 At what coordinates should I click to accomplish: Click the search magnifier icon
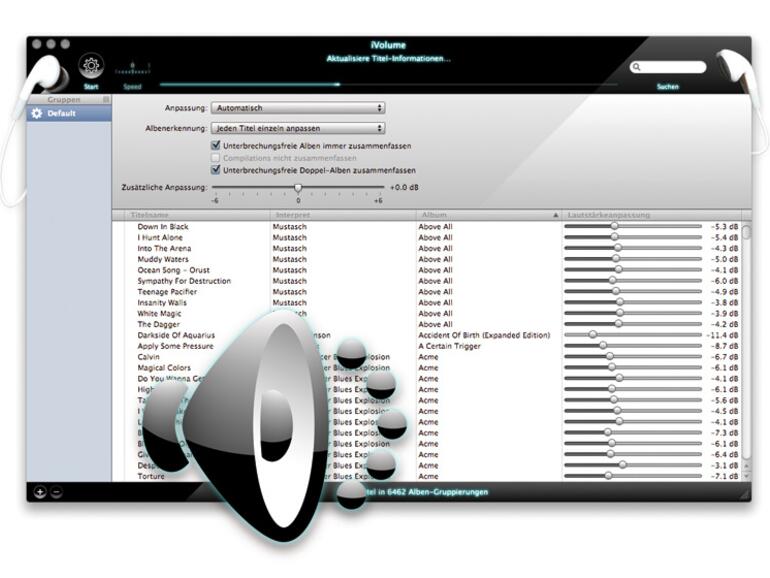tap(637, 67)
